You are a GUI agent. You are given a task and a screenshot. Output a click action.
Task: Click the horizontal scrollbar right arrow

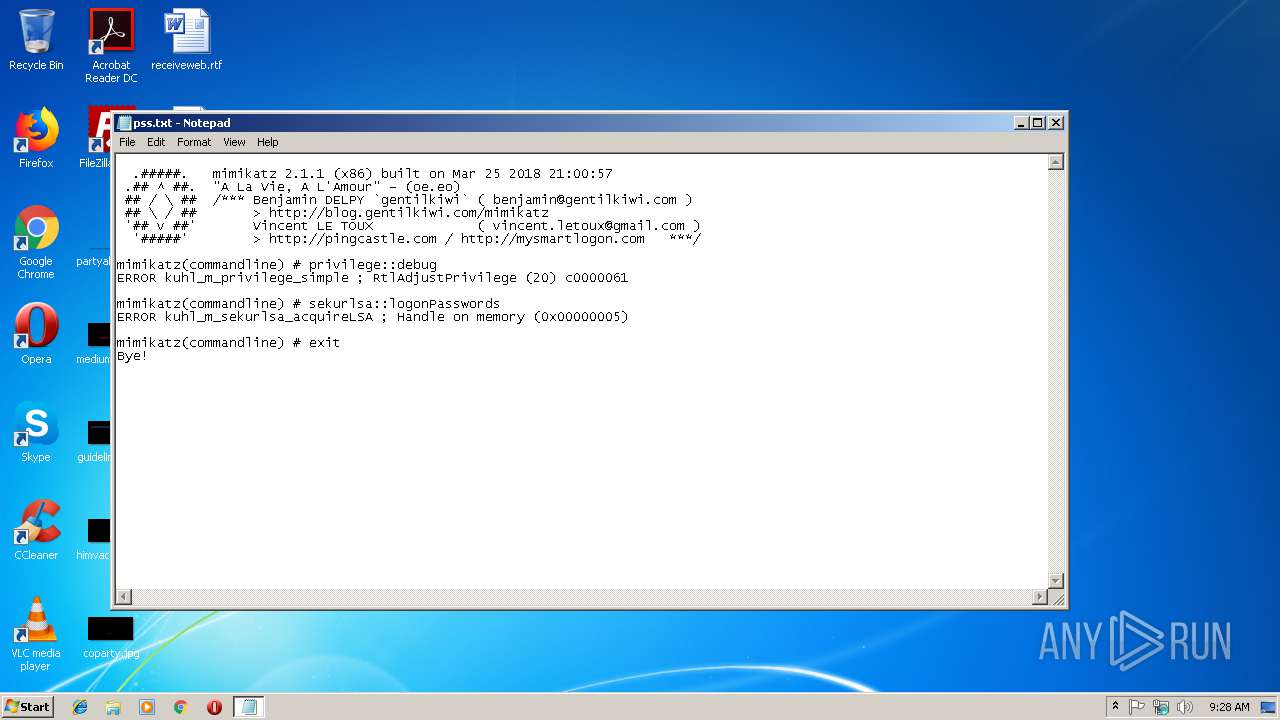1039,597
